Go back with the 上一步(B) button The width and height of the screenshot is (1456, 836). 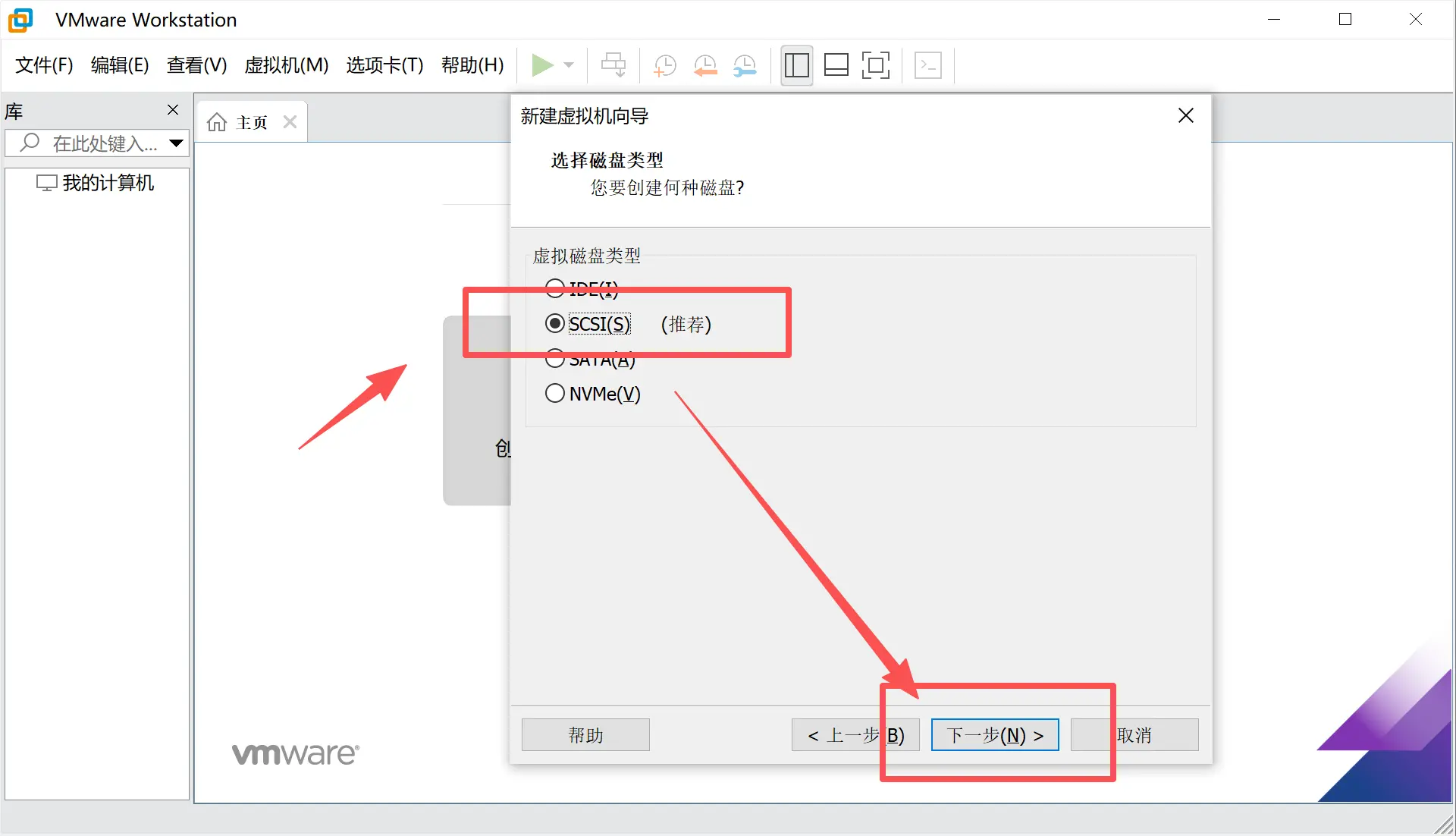coord(855,735)
